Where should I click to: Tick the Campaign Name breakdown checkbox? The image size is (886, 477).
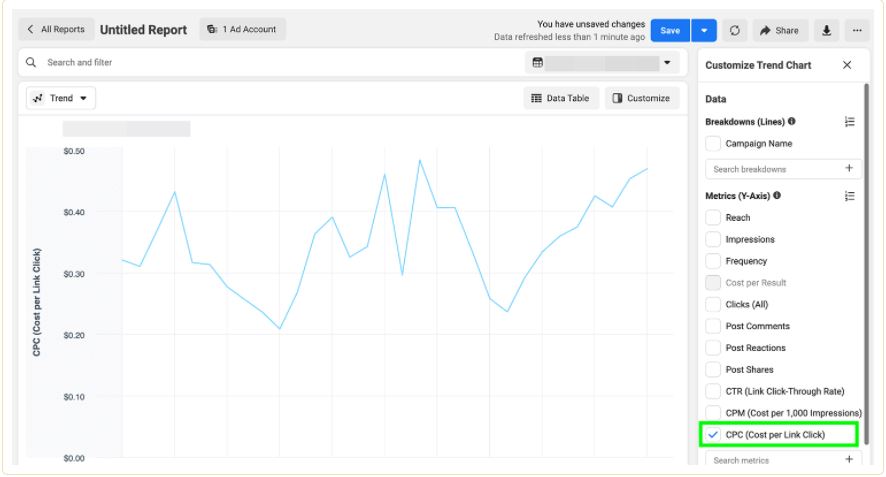point(713,144)
